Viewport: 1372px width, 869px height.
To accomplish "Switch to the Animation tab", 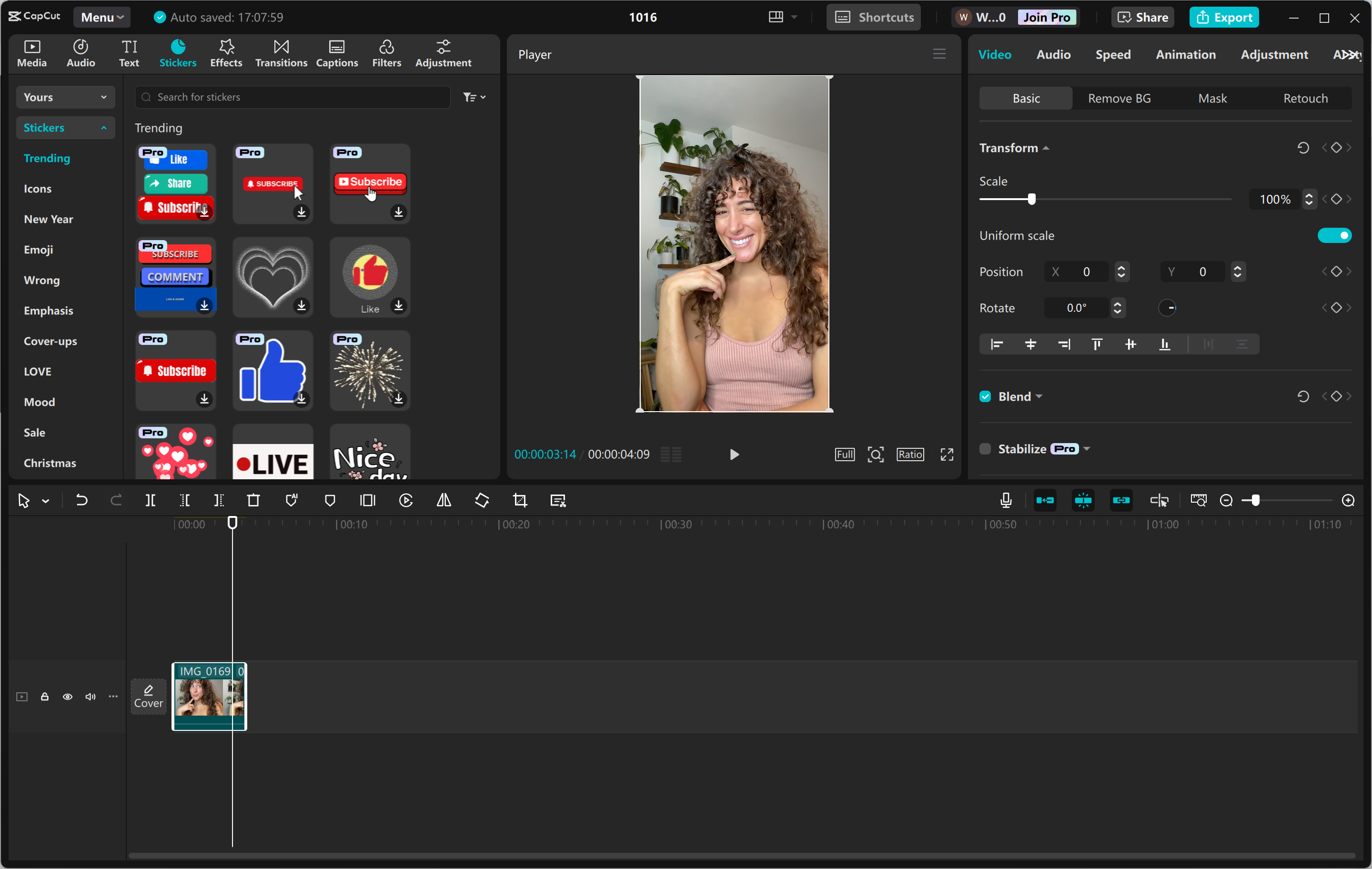I will point(1185,54).
